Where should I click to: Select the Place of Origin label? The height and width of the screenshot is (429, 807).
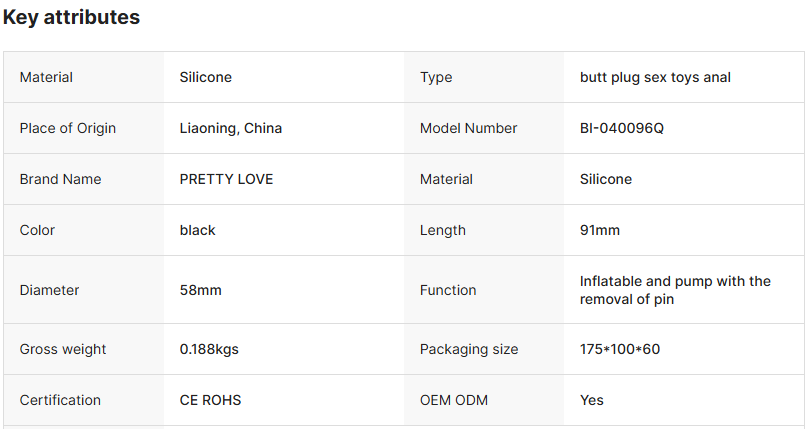tap(67, 128)
